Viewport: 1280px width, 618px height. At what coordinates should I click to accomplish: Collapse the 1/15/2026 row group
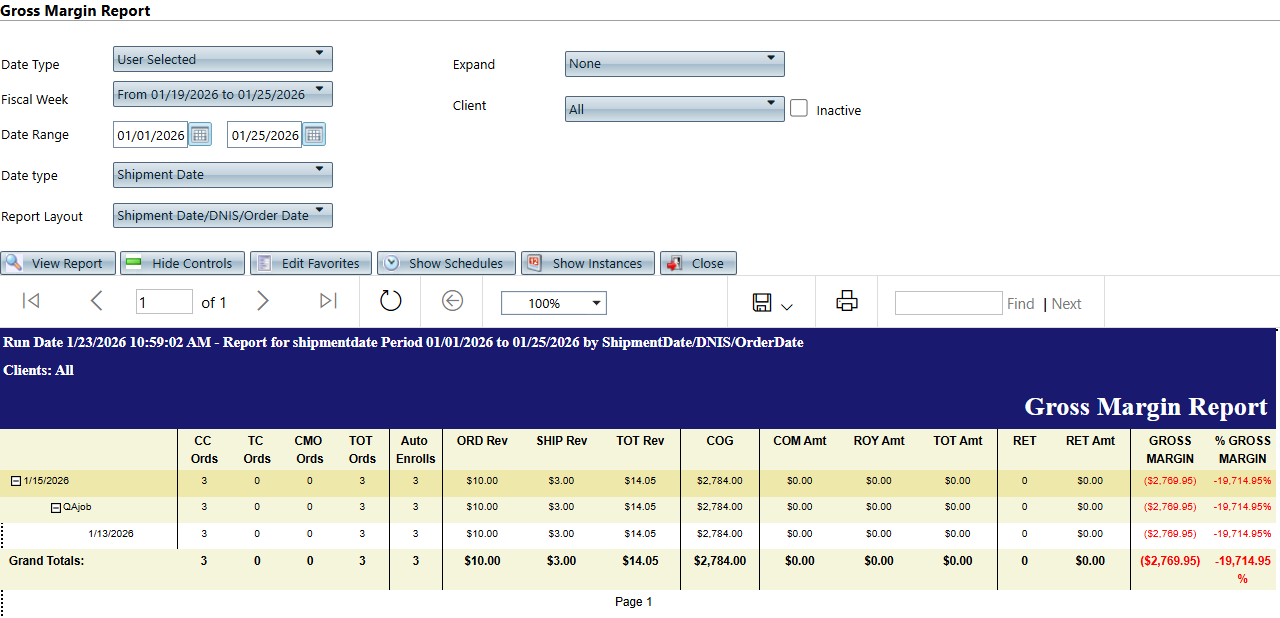pos(15,481)
